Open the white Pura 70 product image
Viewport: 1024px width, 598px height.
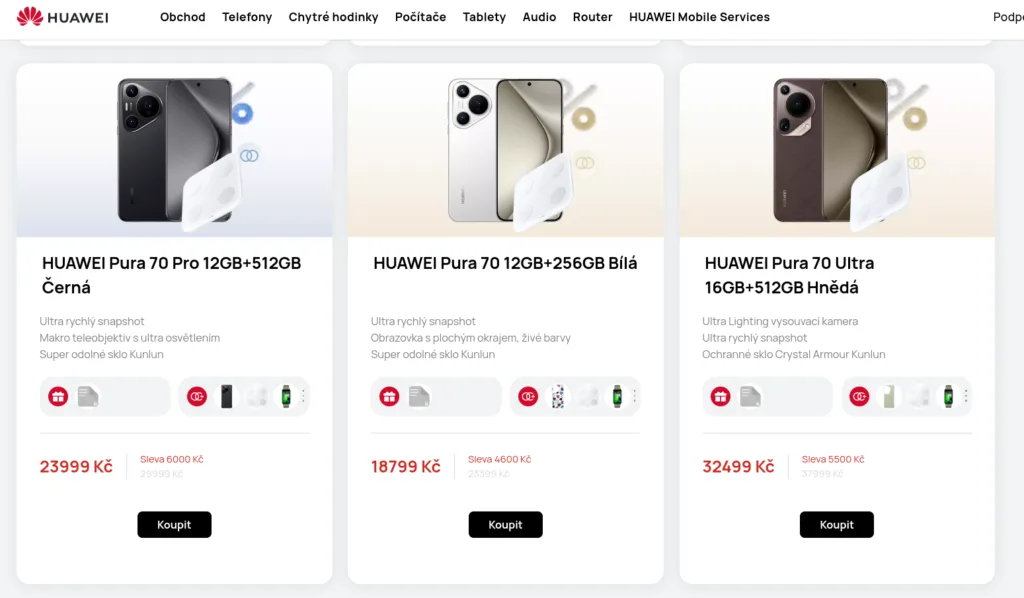[x=505, y=150]
